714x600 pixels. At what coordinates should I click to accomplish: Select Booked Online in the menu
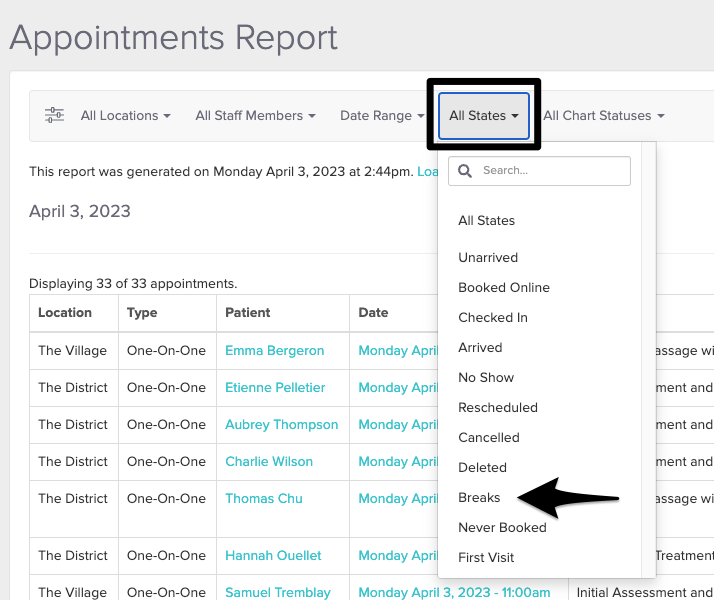504,287
